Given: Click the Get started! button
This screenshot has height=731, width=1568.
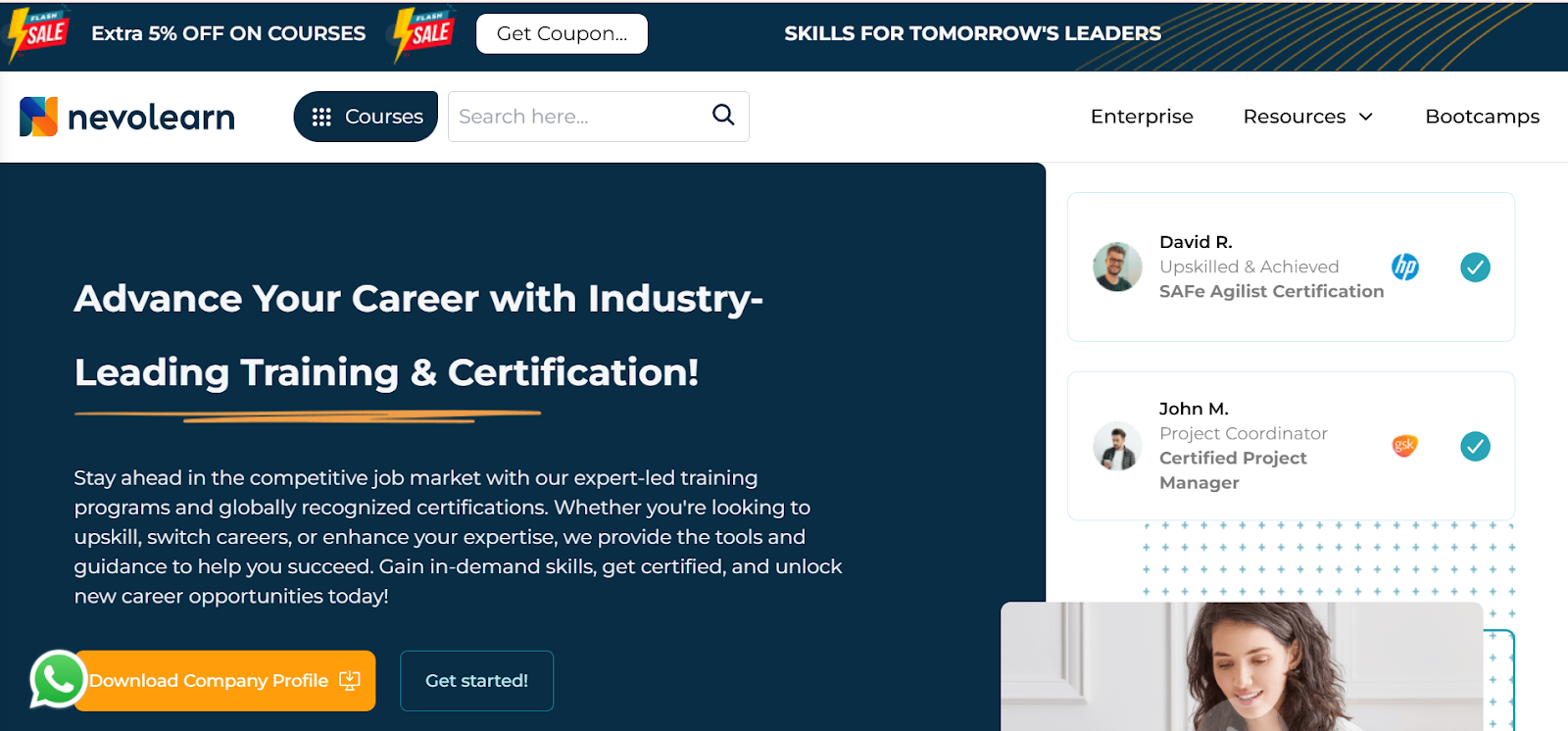Looking at the screenshot, I should point(476,681).
